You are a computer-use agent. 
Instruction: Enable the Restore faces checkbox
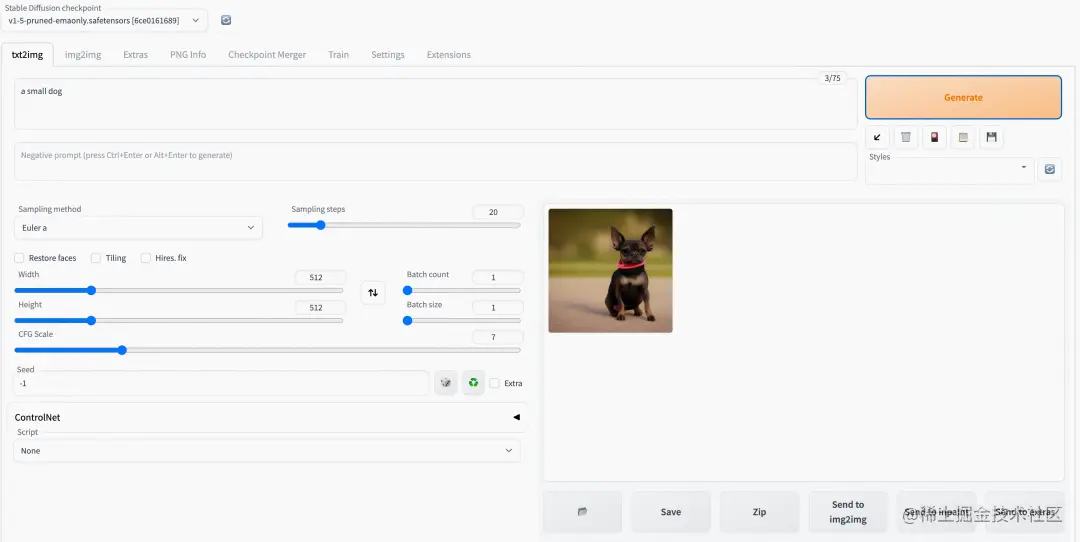click(19, 258)
